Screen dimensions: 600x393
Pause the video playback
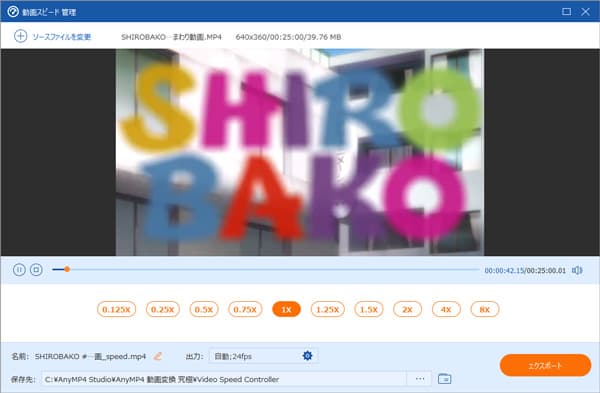(19, 270)
